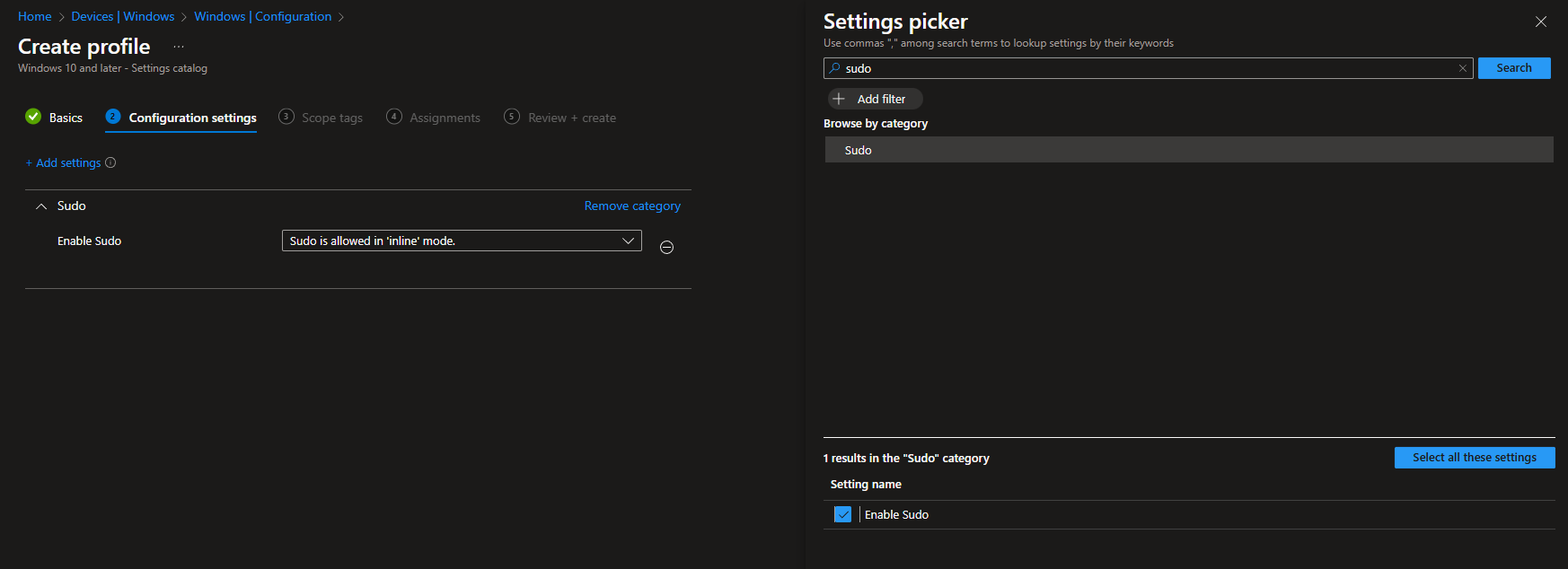Click the ellipsis next to Create profile
Image resolution: width=1568 pixels, height=569 pixels.
tap(179, 47)
